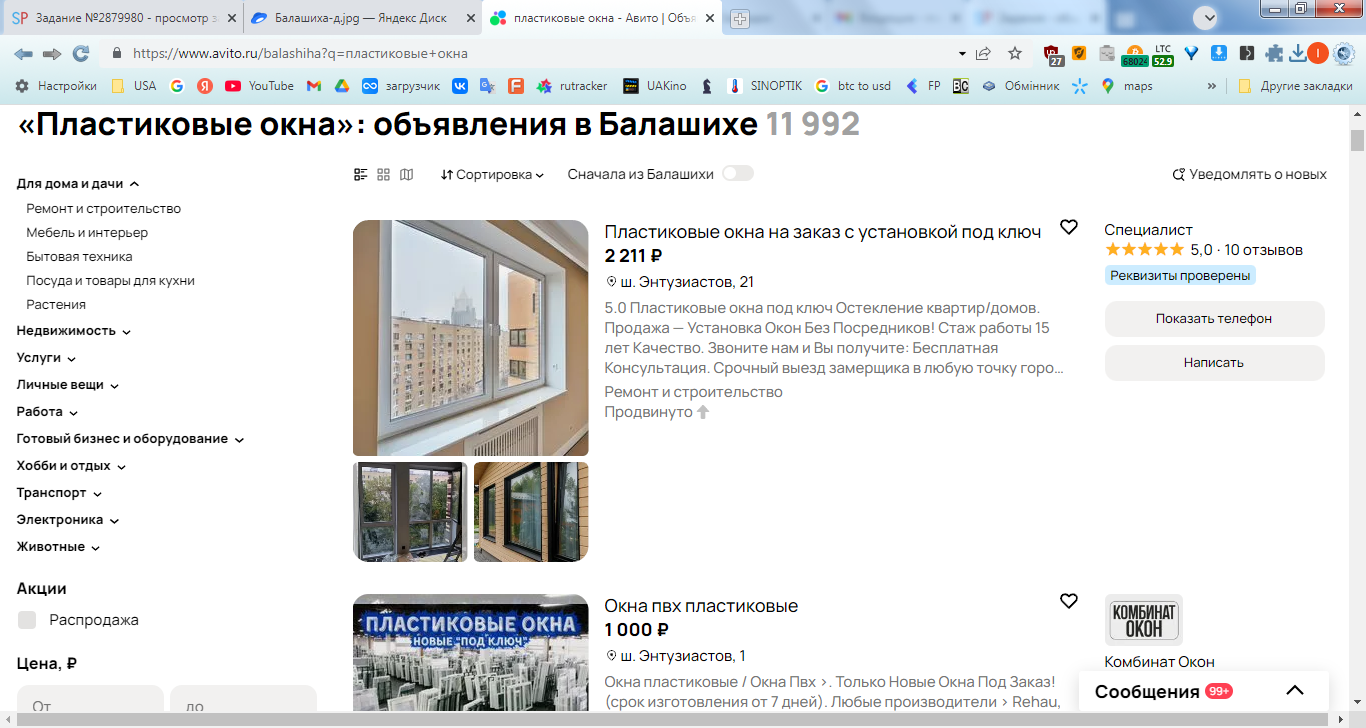Open the 'Окна пвх пластиковые' listing title
Image resolution: width=1366 pixels, height=728 pixels.
701,606
